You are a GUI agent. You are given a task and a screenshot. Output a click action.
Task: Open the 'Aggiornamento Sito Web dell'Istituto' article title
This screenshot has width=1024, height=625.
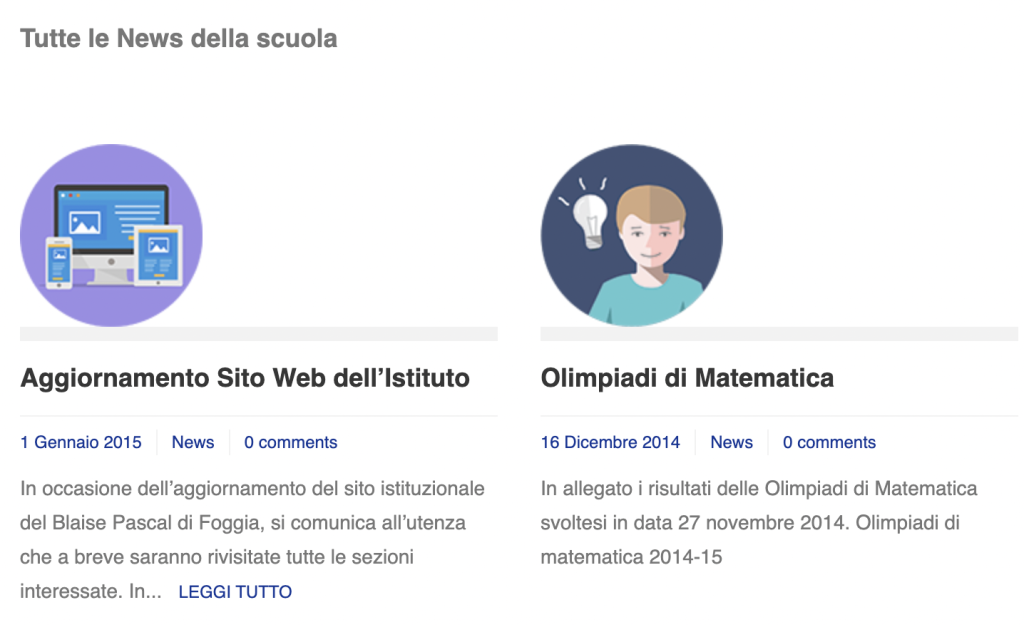pyautogui.click(x=245, y=378)
